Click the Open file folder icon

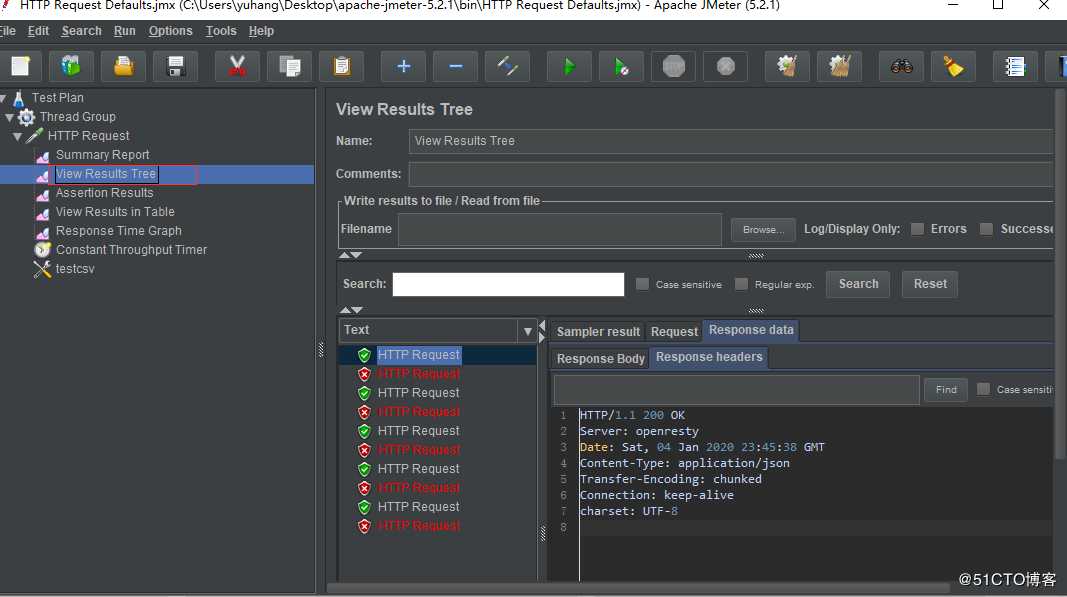(x=123, y=66)
